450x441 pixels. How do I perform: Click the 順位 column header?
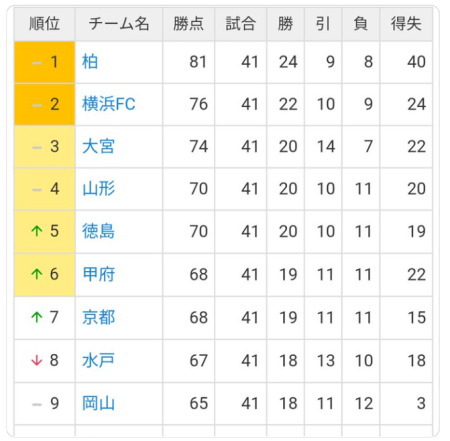[44, 24]
